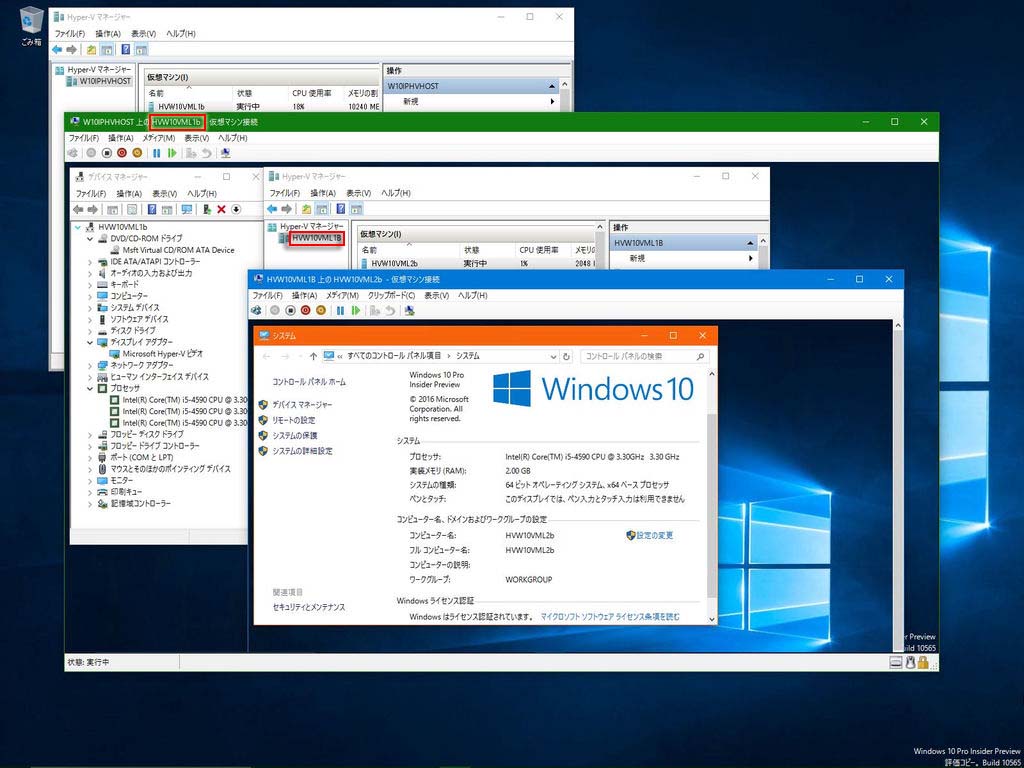Image resolution: width=1024 pixels, height=768 pixels.
Task: Collapse the DVD/CD-ROM ドライブ node
Action: (x=90, y=239)
